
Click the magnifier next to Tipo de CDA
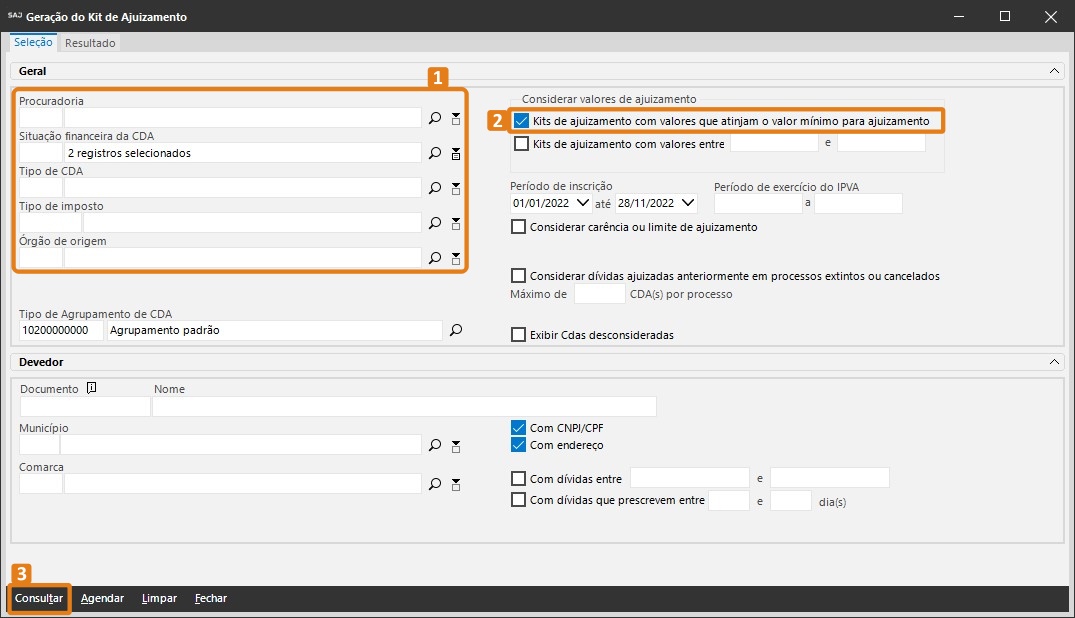(435, 188)
